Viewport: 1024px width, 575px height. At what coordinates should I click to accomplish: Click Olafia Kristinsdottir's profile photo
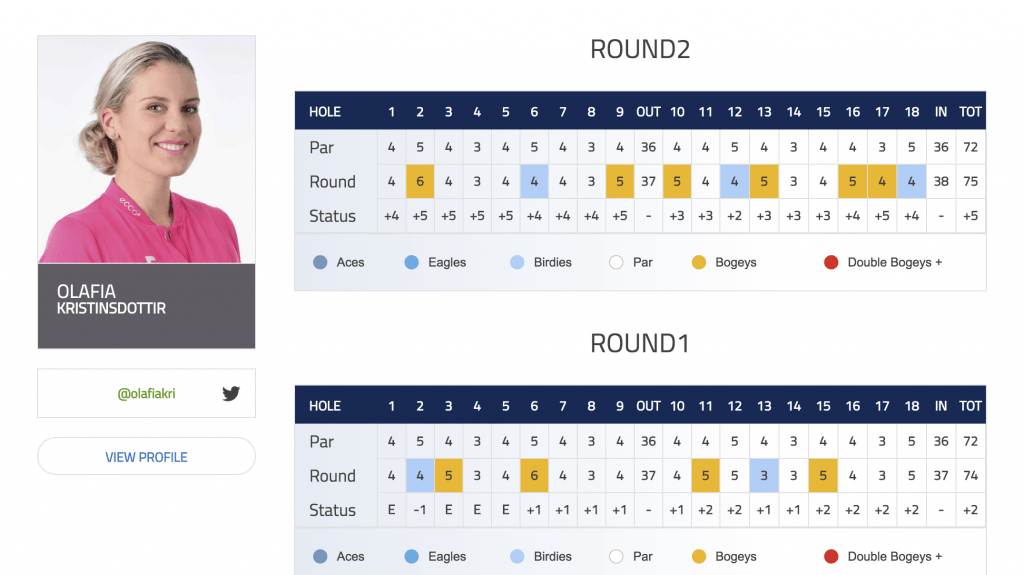[x=146, y=149]
